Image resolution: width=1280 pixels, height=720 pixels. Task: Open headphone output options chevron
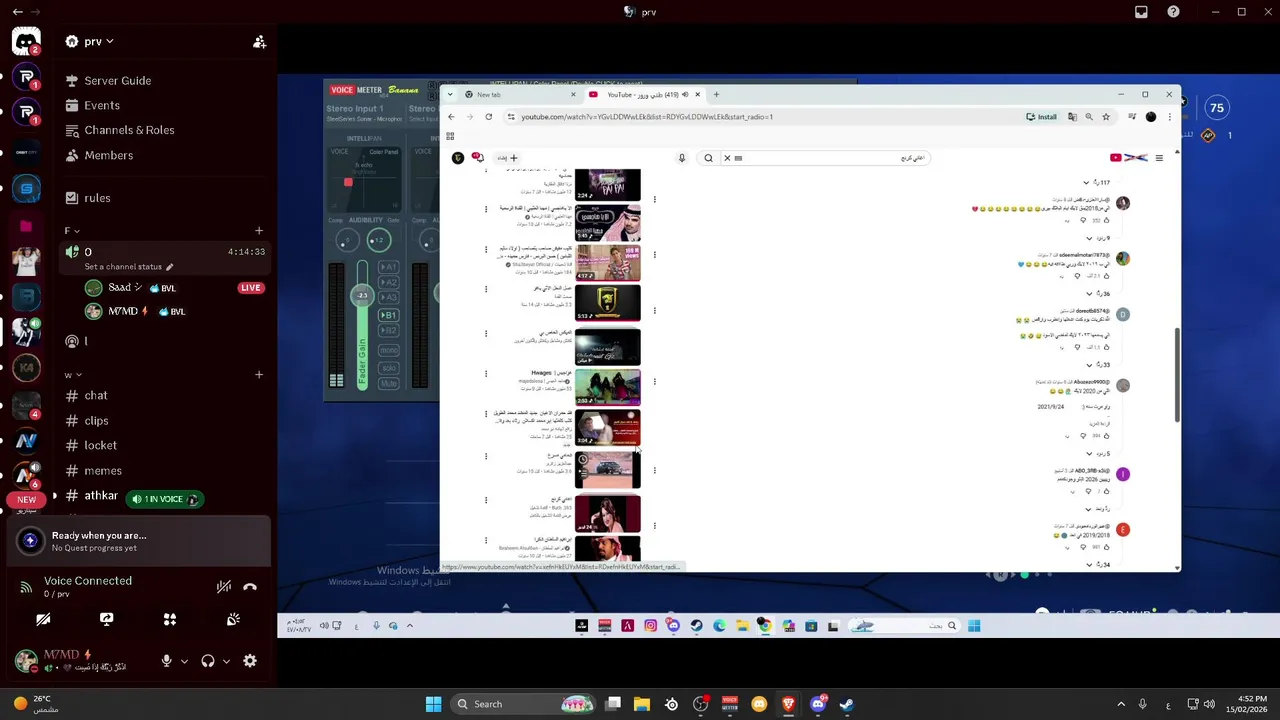(226, 661)
